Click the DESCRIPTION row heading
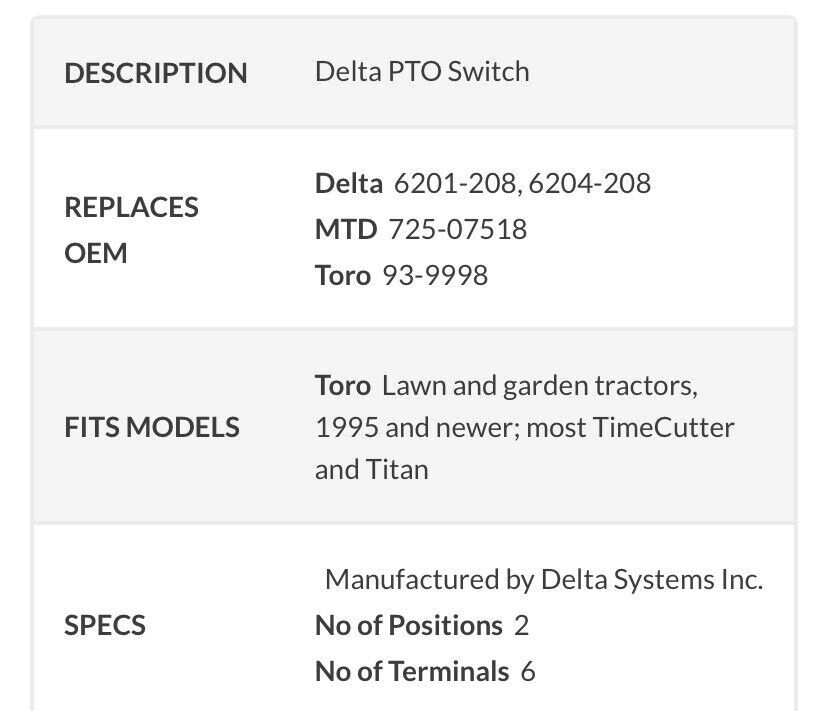The image size is (828, 711). click(x=155, y=73)
